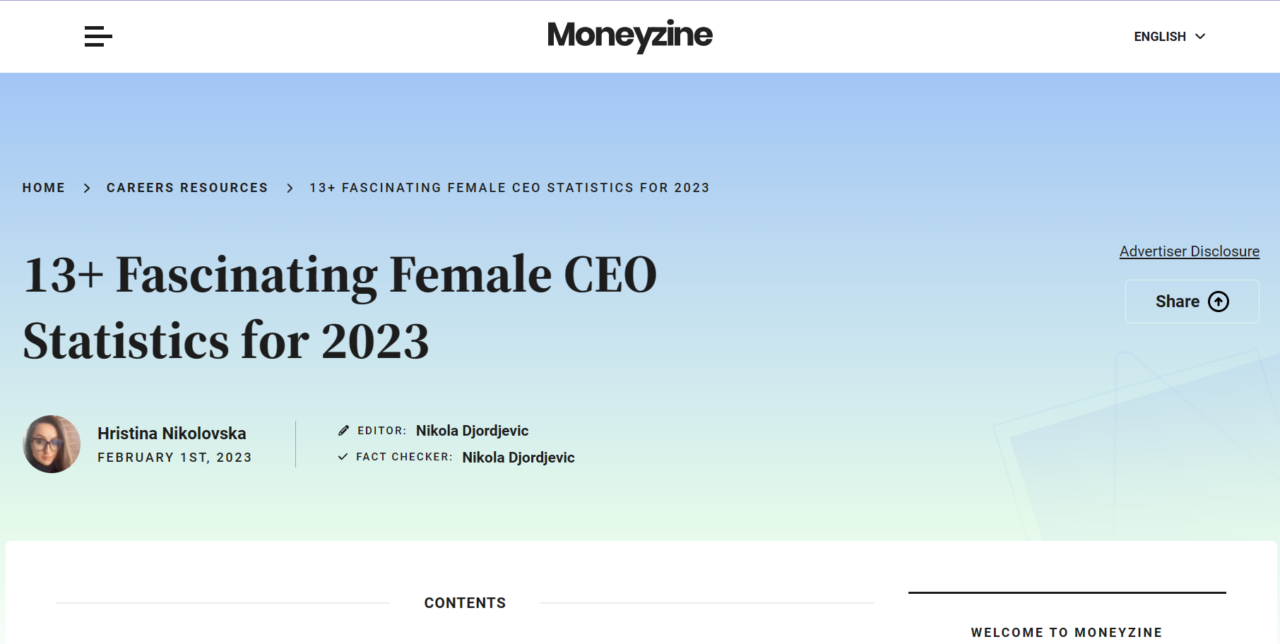The image size is (1280, 644).
Task: Open the hamburger navigation menu
Action: click(x=98, y=37)
